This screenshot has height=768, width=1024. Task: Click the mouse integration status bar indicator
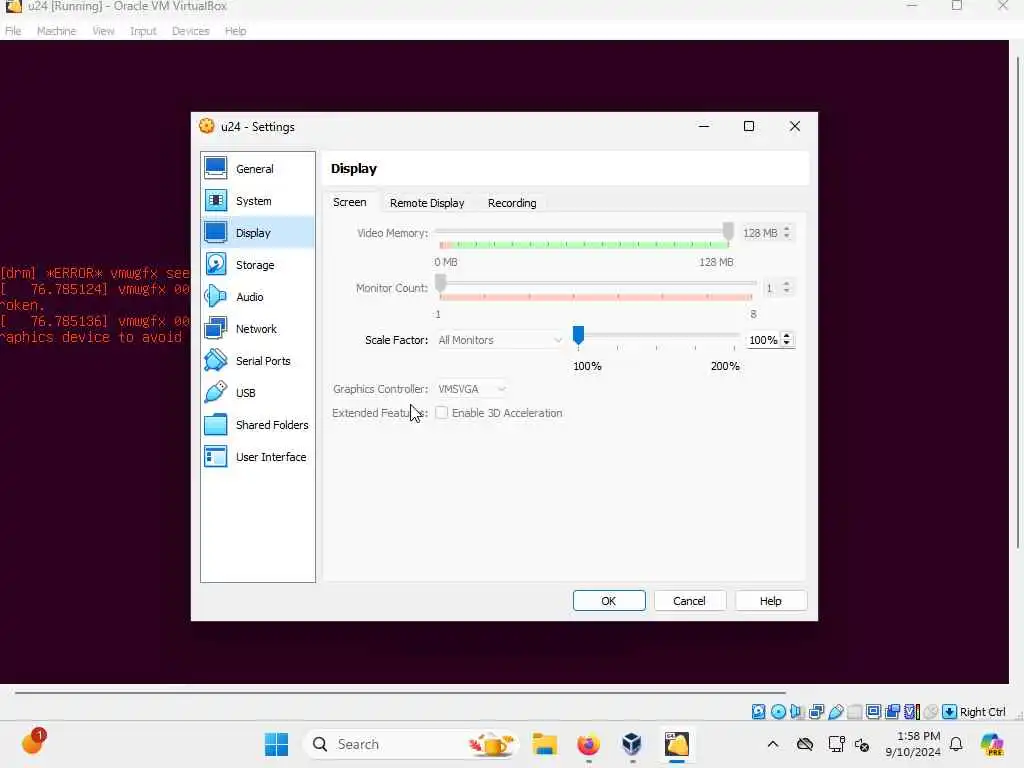(x=931, y=712)
